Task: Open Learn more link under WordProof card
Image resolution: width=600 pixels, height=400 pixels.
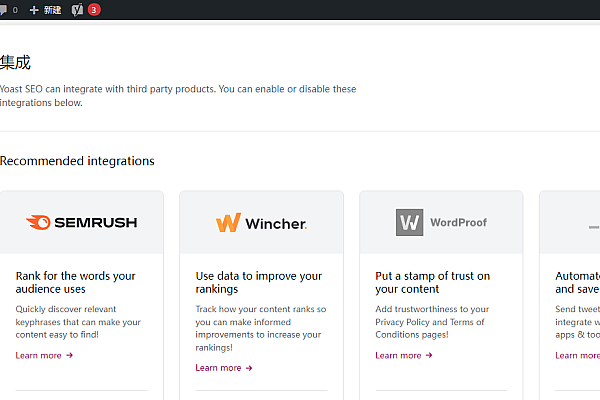Action: point(404,356)
